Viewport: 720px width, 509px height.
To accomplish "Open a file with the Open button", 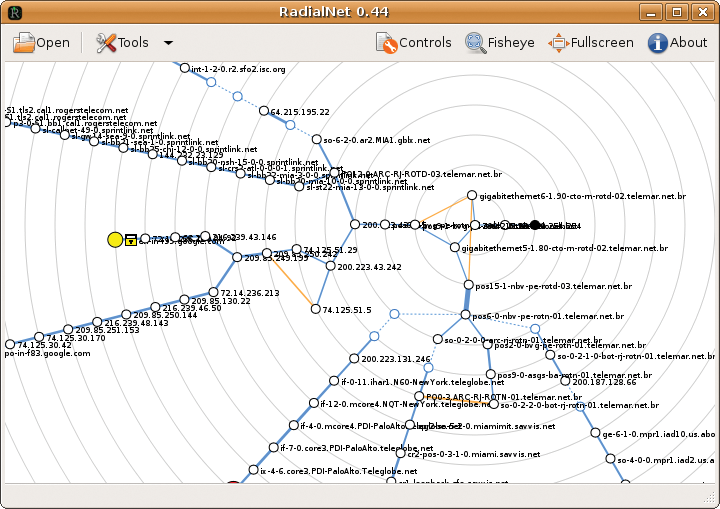I will 41,43.
